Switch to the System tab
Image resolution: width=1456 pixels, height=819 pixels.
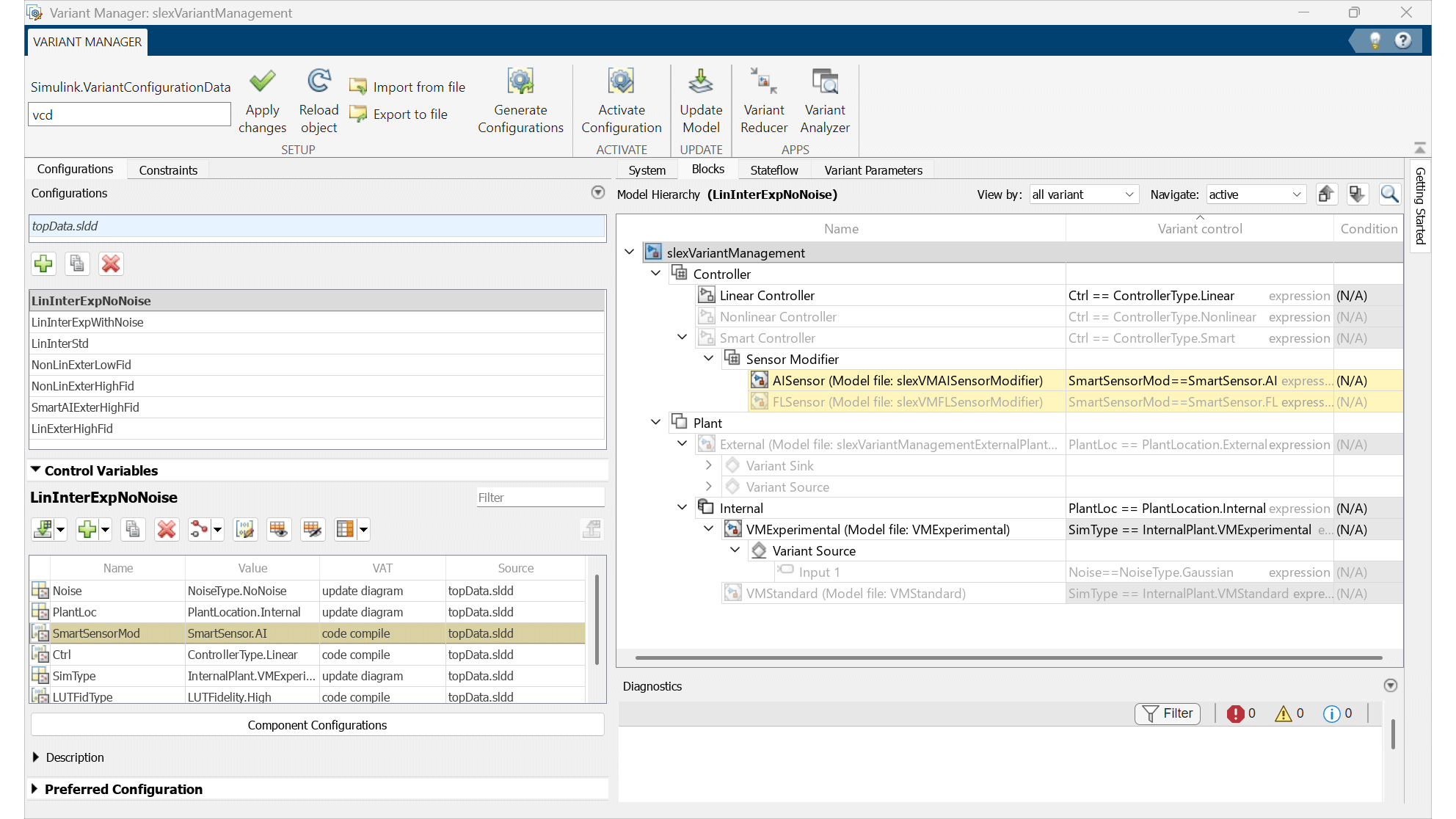(x=647, y=170)
